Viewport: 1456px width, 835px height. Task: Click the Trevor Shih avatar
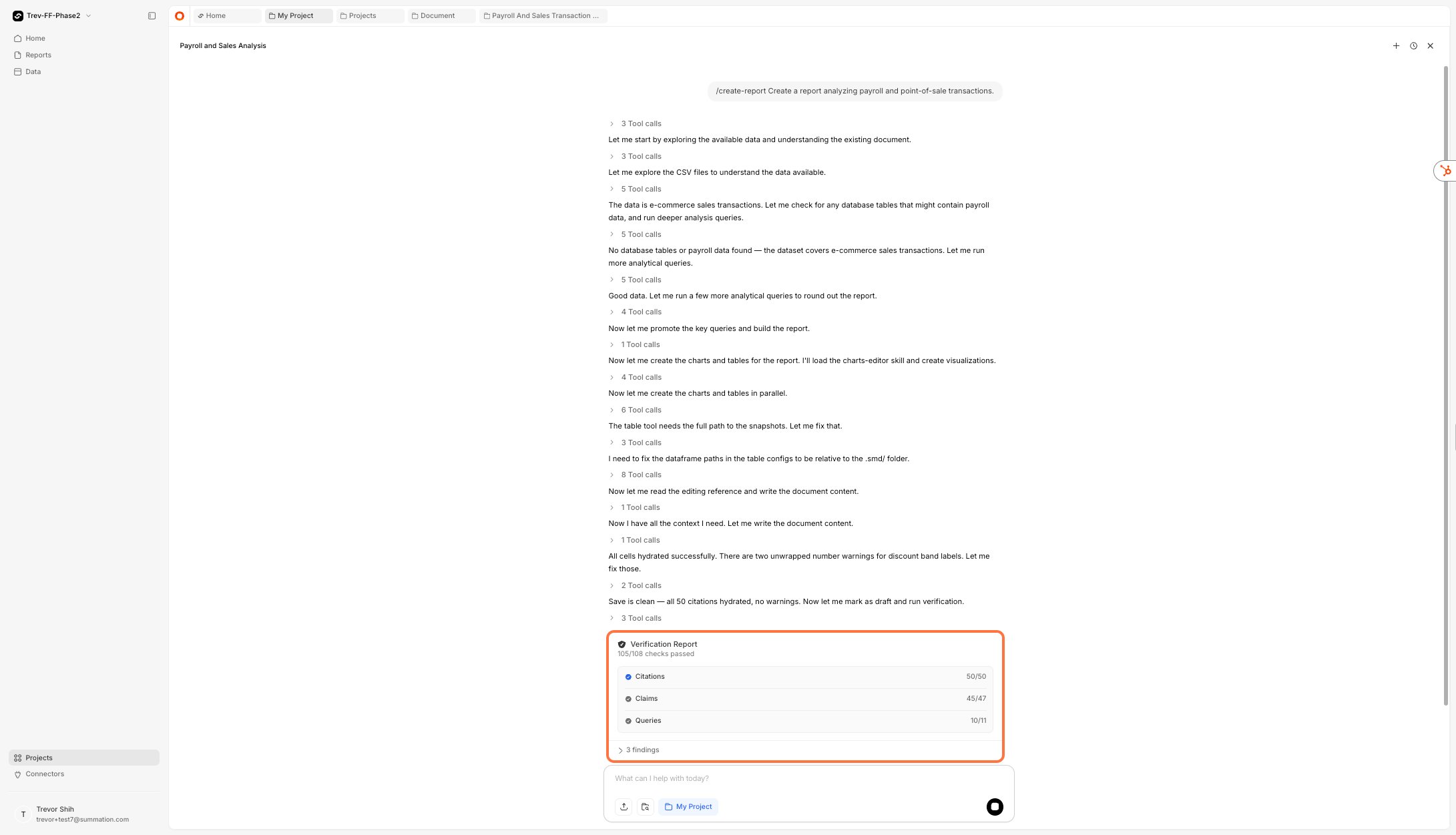tap(23, 814)
